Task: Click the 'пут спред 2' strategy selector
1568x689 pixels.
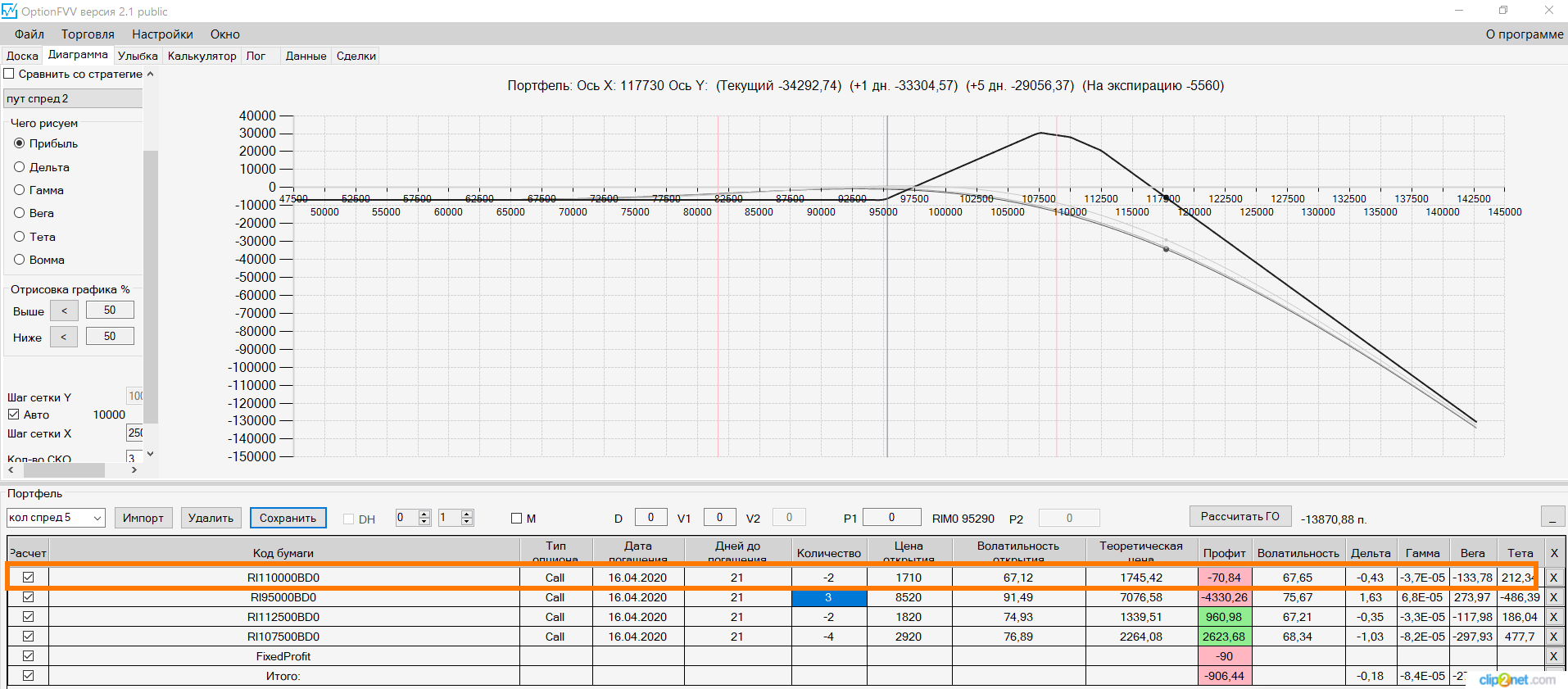Action: 74,98
